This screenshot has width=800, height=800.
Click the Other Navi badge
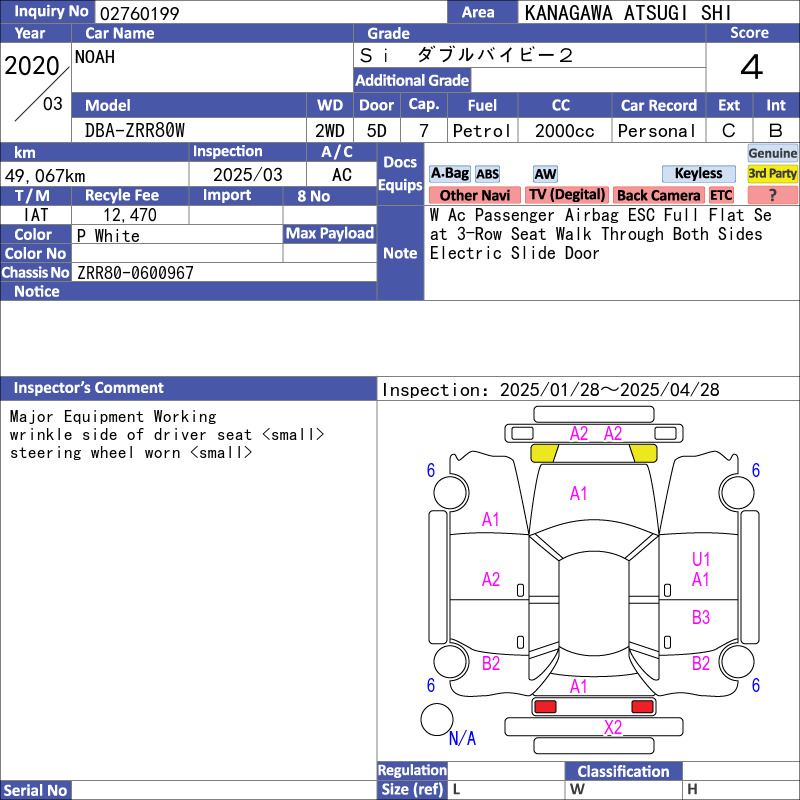point(474,195)
